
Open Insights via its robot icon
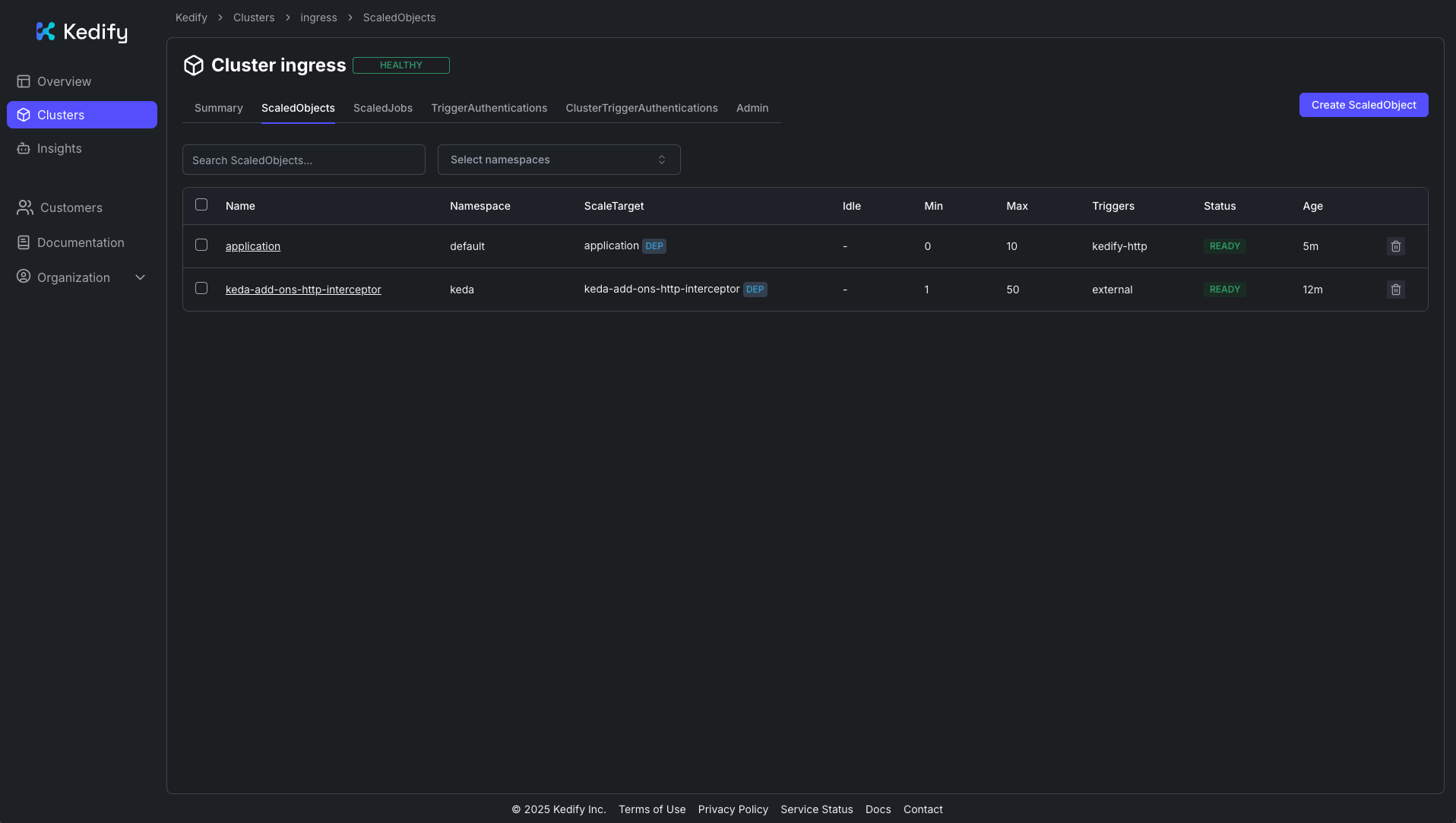[24, 148]
